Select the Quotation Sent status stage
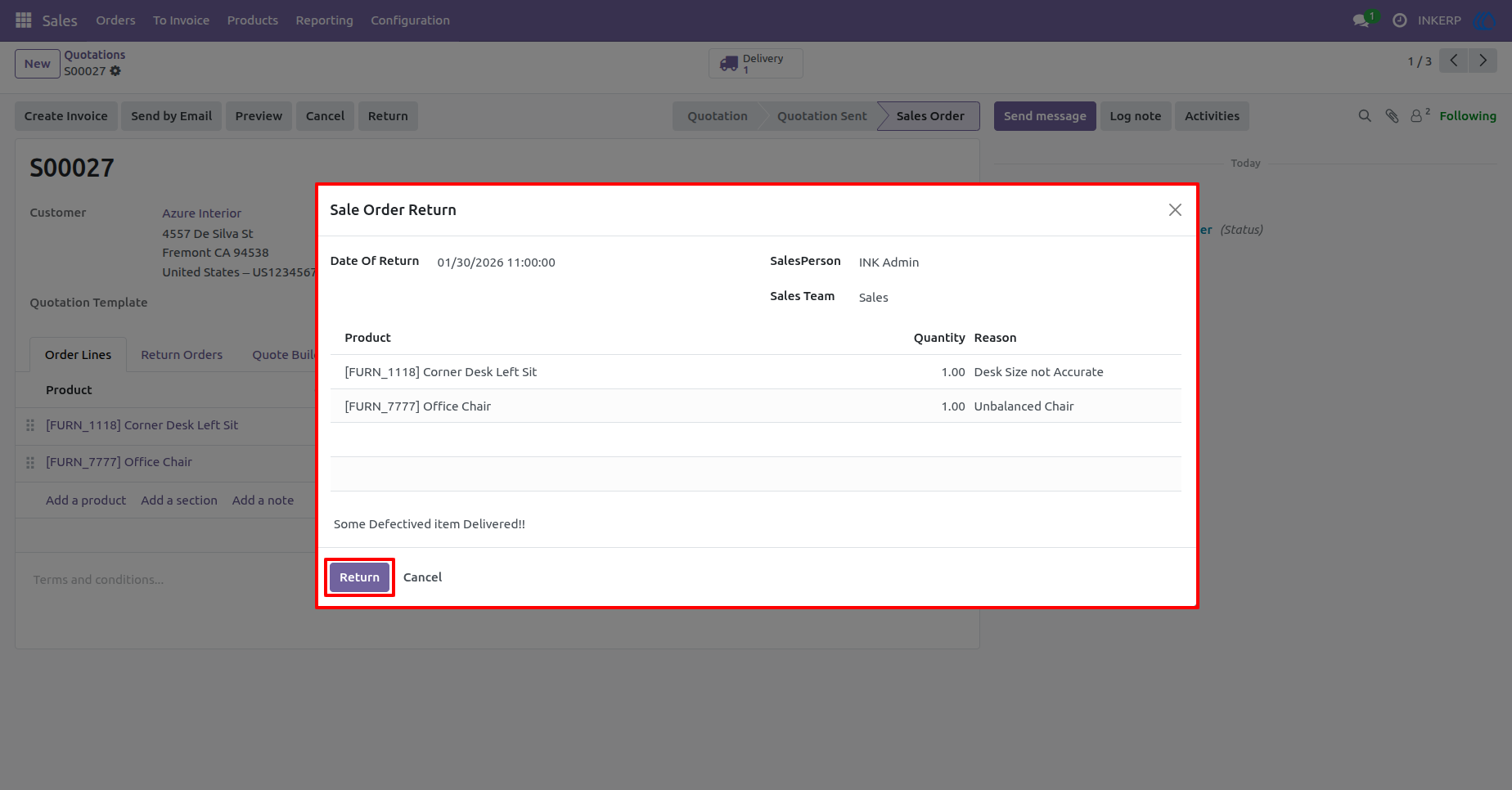The width and height of the screenshot is (1512, 790). click(821, 116)
